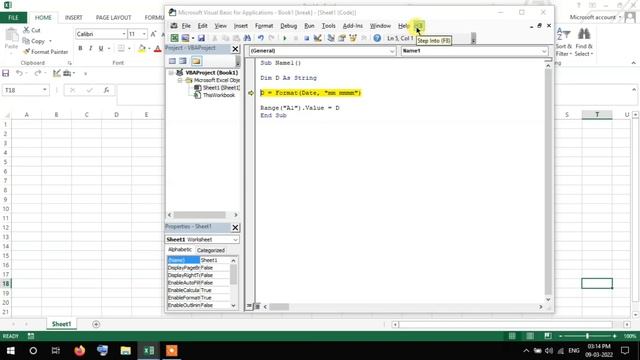Viewport: 640px width, 360px height.
Task: Click the DisplayPageBreaks property row
Action: (199, 268)
